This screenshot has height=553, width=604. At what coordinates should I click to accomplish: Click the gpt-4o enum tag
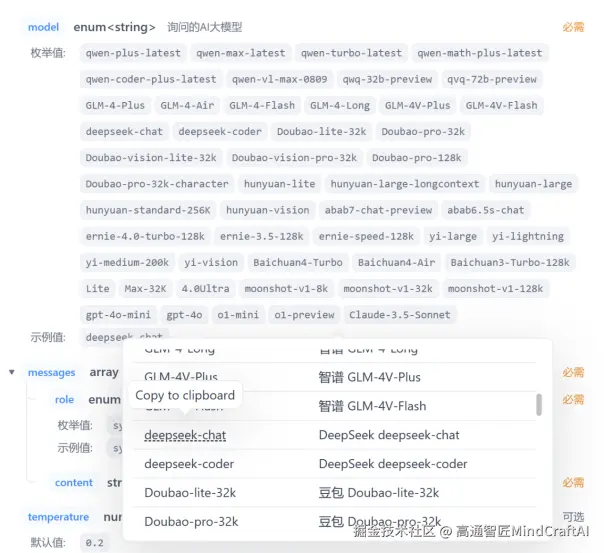tap(184, 315)
